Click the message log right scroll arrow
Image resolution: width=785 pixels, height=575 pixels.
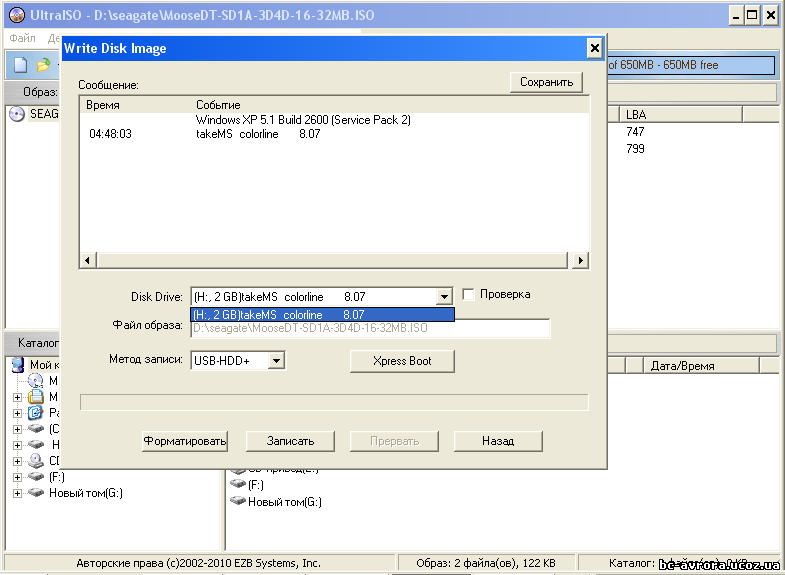click(x=580, y=260)
